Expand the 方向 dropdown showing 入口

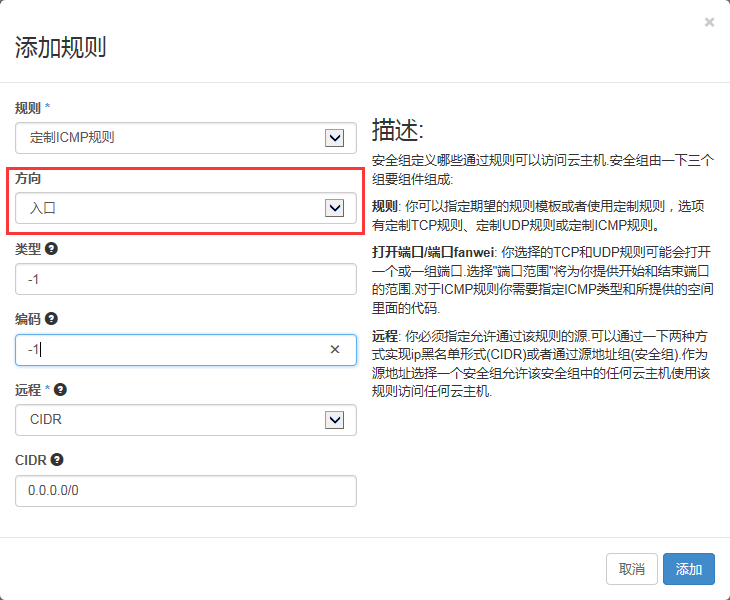pyautogui.click(x=186, y=208)
